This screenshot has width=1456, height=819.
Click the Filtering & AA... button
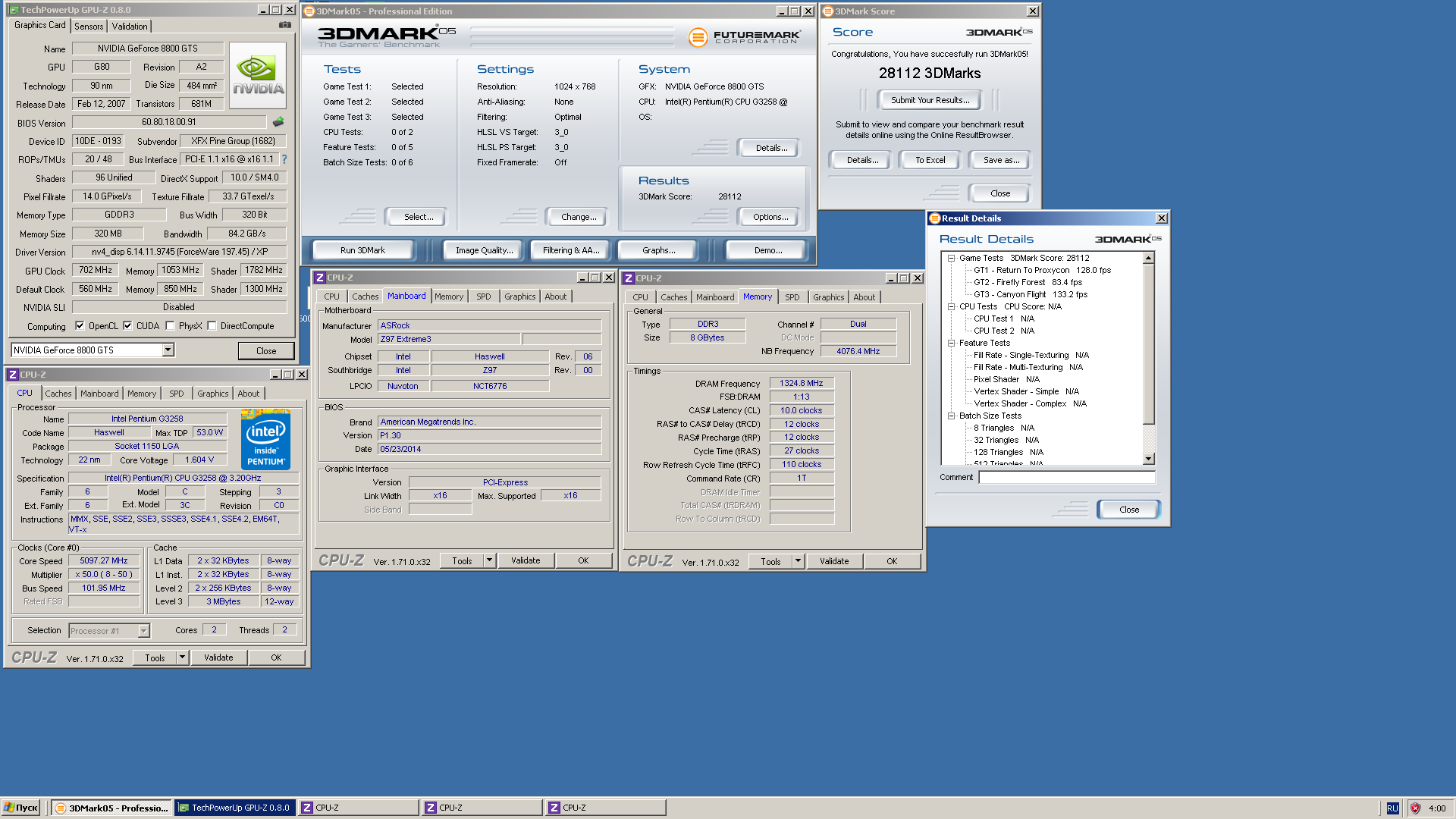click(x=571, y=250)
